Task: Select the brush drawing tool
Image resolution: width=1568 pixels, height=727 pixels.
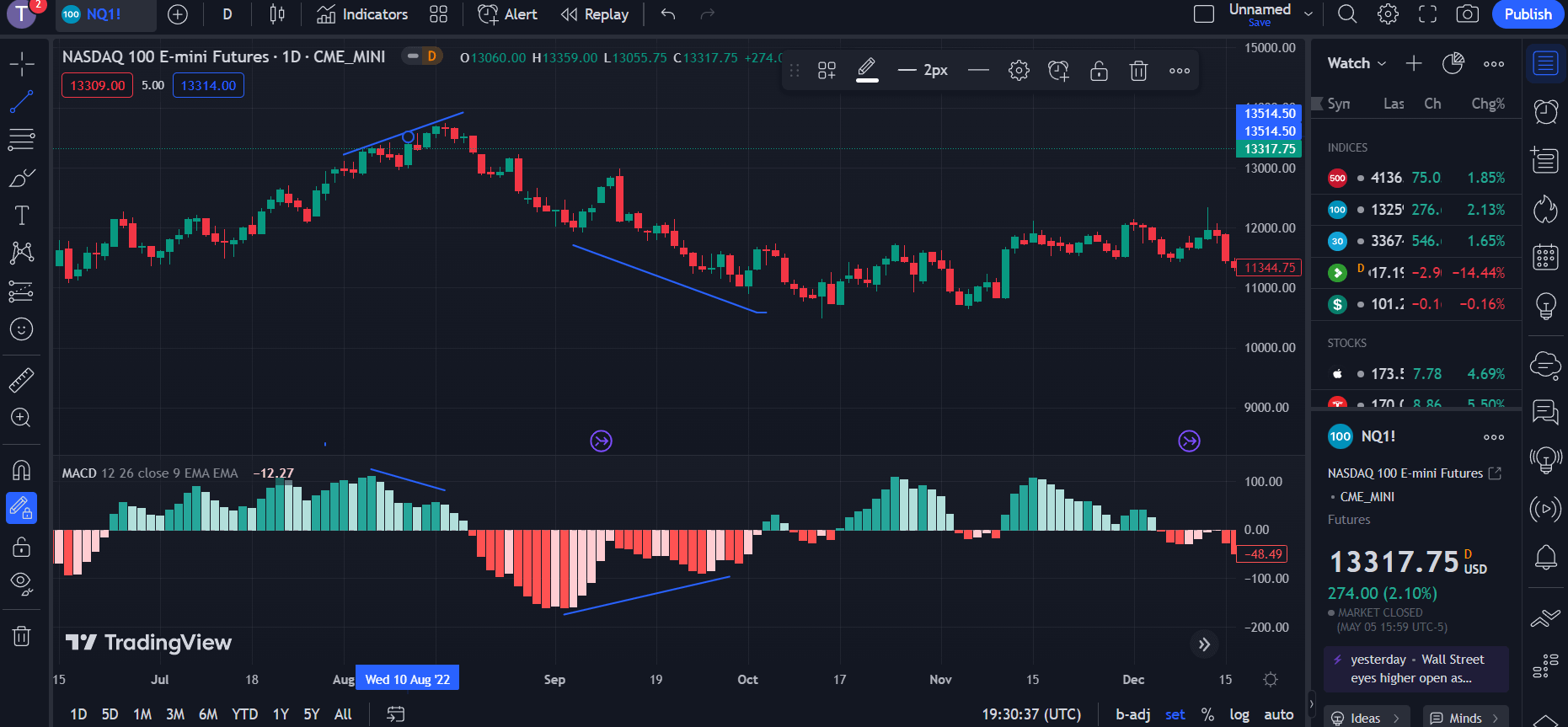Action: pos(22,178)
